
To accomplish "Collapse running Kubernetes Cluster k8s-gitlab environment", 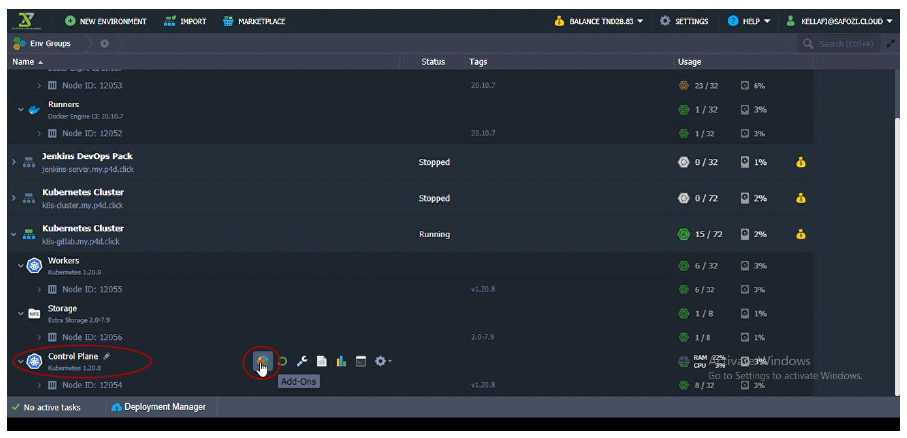I will pyautogui.click(x=14, y=234).
